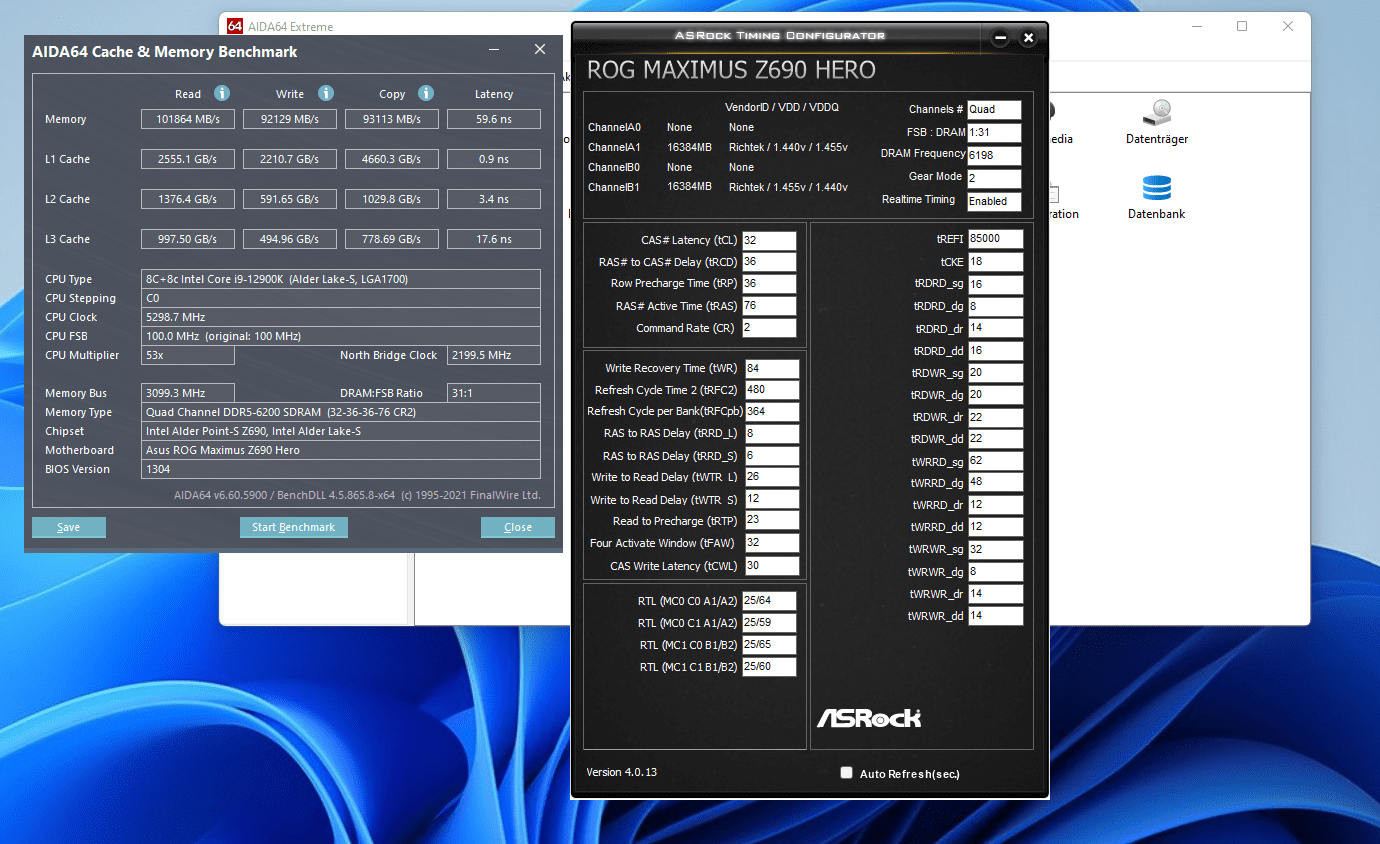Click the tREFI field showing 85000
Viewport: 1380px width, 844px height.
[996, 239]
